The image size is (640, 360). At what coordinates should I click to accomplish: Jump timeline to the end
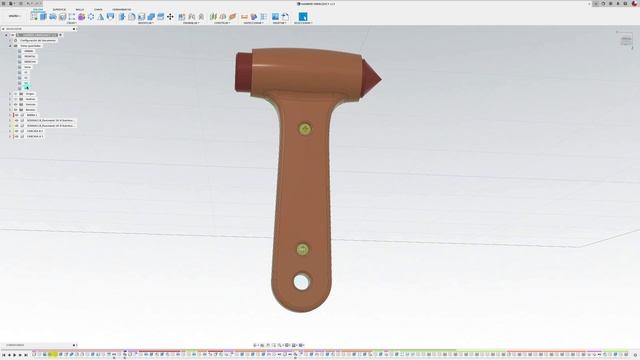point(26,355)
